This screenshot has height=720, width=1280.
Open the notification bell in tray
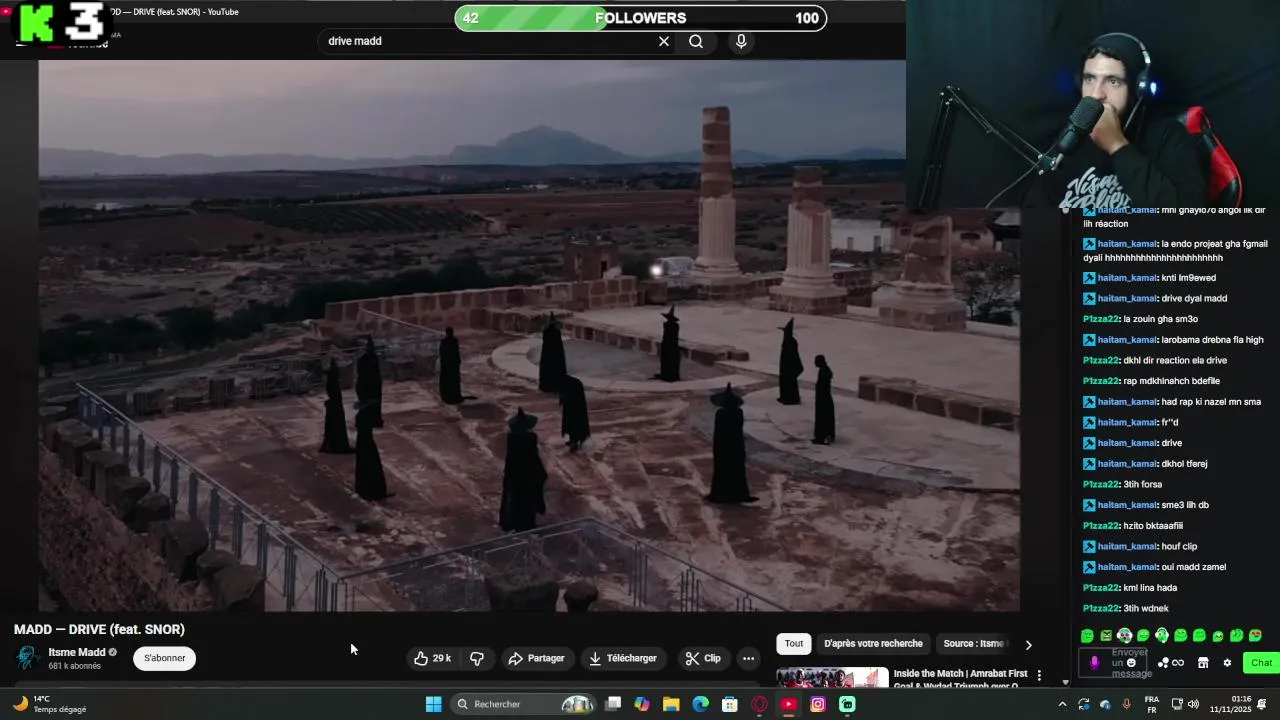(x=1262, y=704)
